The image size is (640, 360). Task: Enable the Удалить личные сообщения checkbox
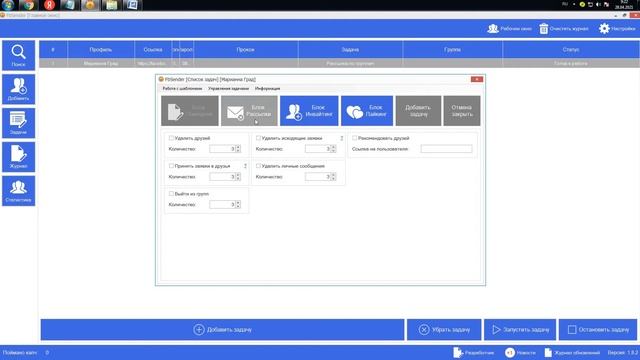coord(258,166)
